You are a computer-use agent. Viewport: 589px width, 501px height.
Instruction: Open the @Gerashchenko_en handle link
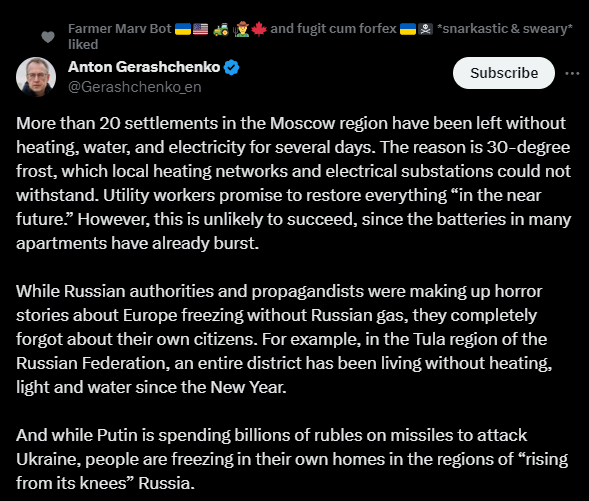pos(135,87)
